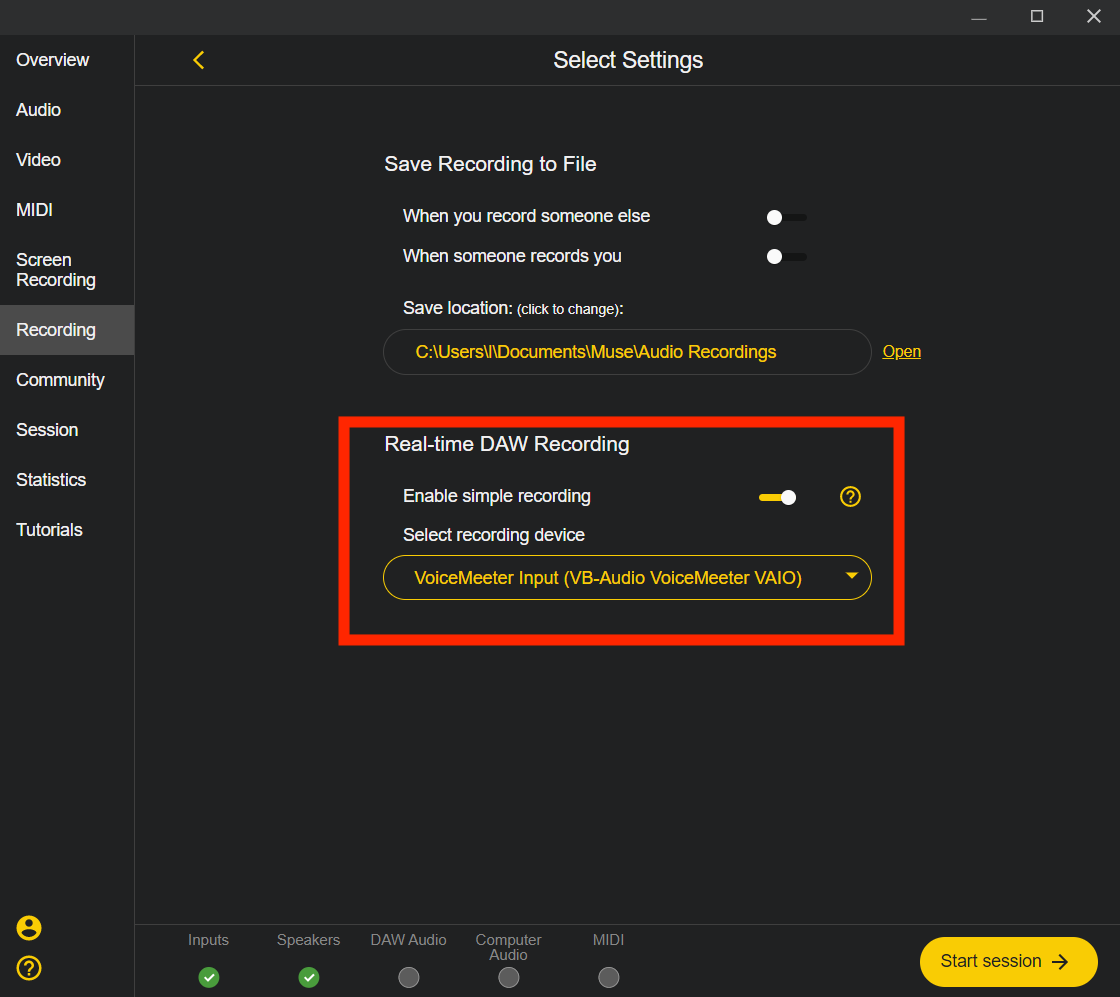Click the yellow back arrow icon

pyautogui.click(x=198, y=60)
